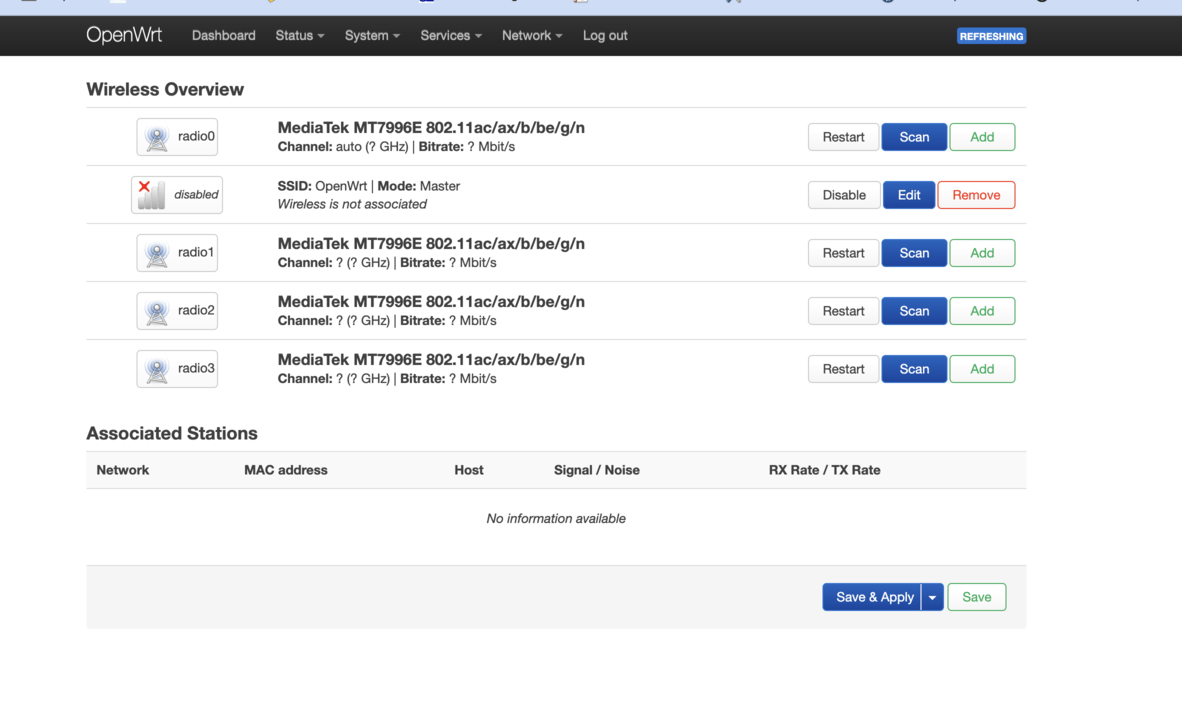This screenshot has width=1182, height=703.
Task: Expand the Network navigation menu
Action: [532, 35]
